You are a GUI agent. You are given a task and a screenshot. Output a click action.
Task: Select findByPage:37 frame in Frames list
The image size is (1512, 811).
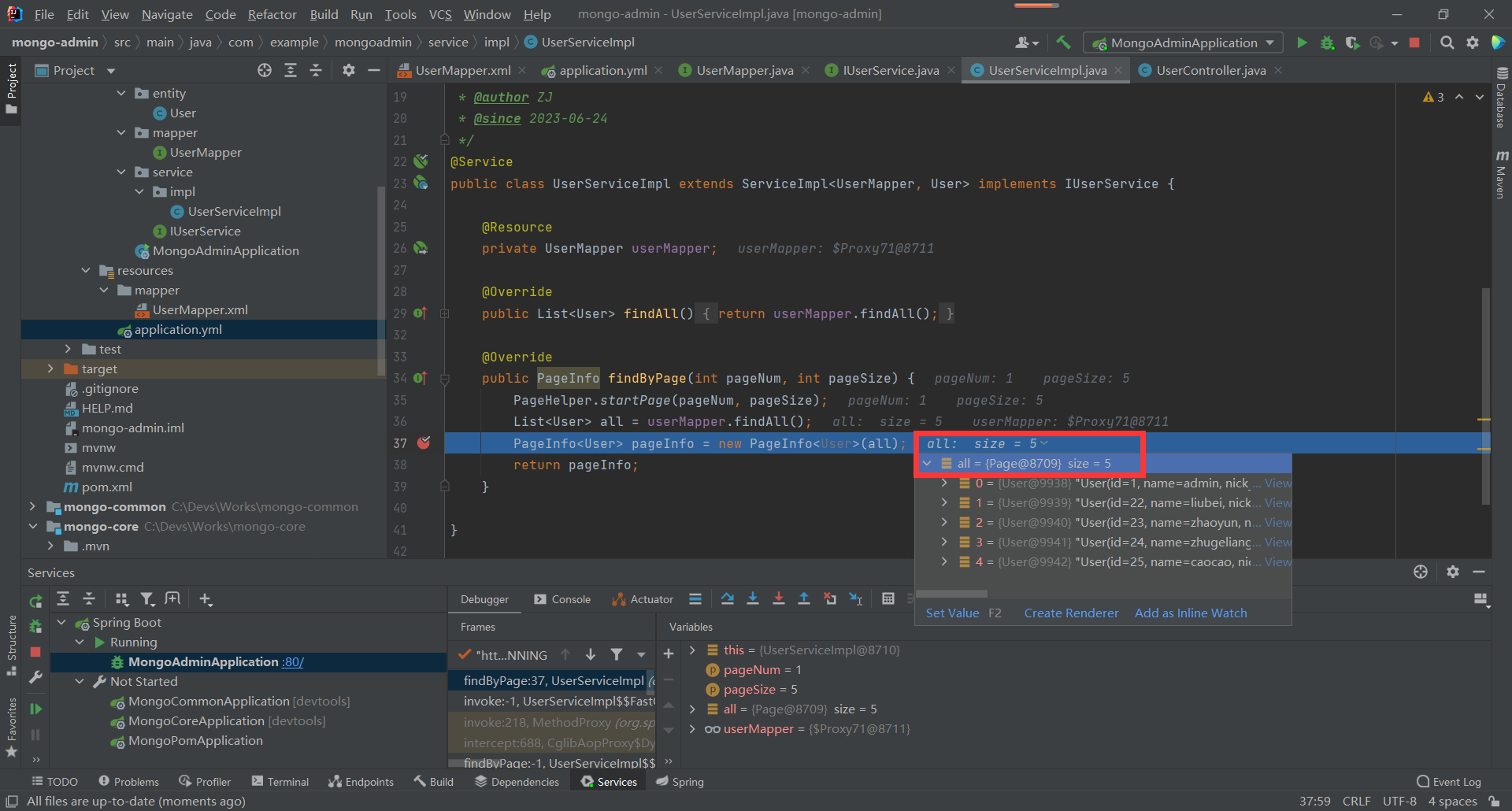[x=551, y=680]
